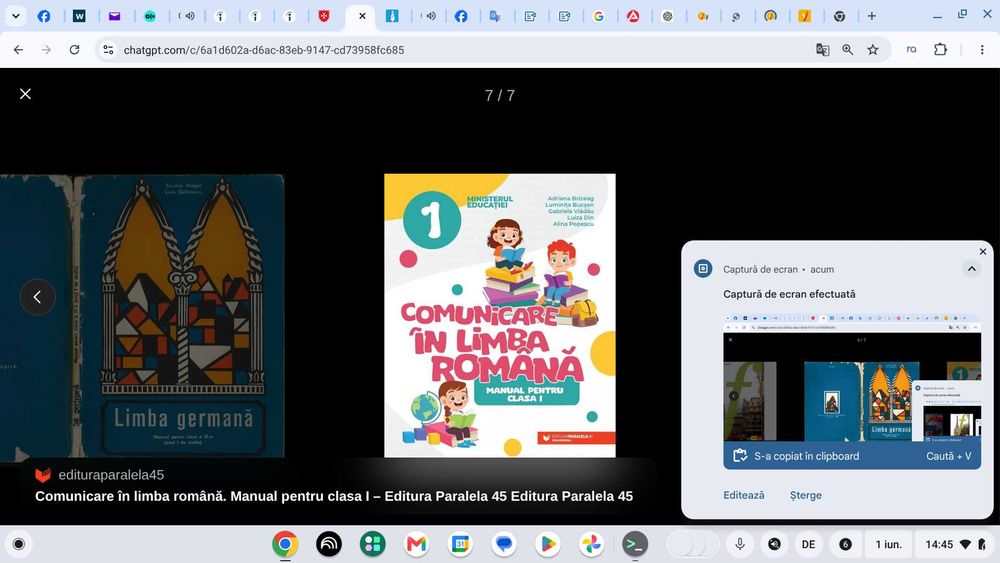This screenshot has width=1000, height=563.
Task: Open the launcher button on the shelf
Action: tap(18, 544)
